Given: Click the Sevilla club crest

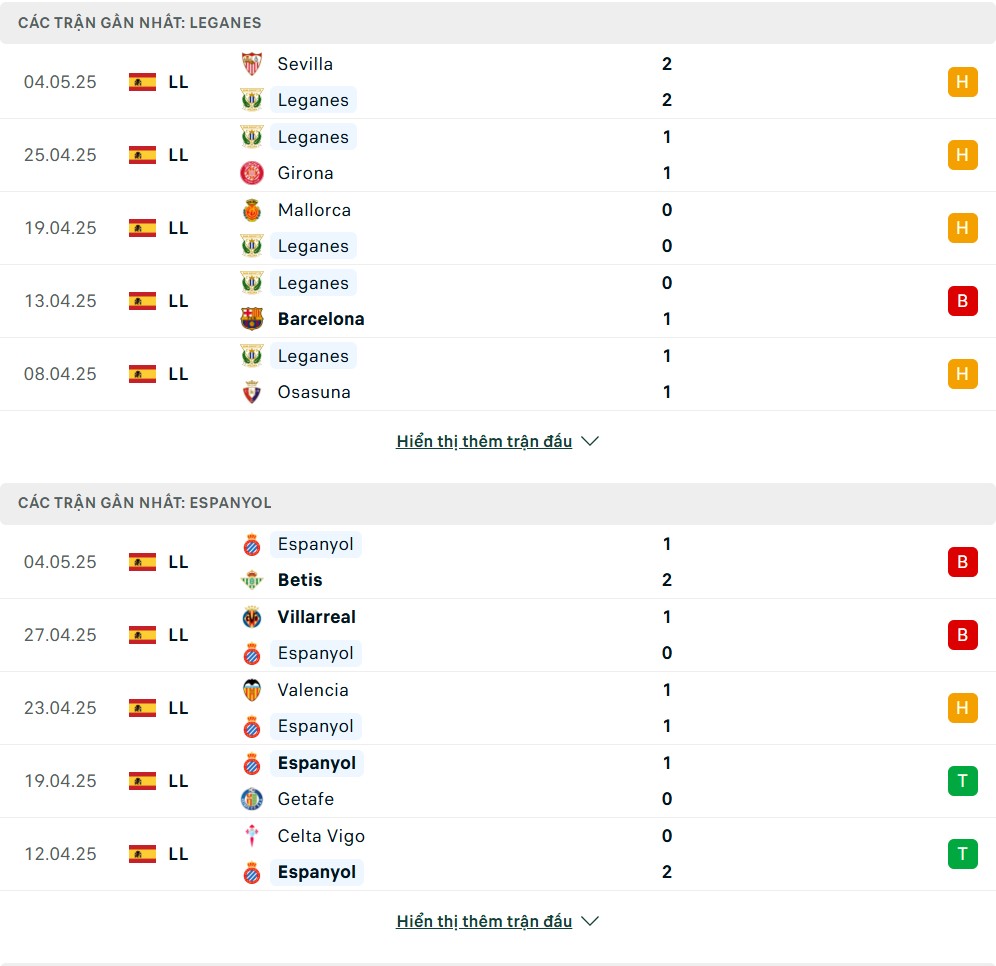Looking at the screenshot, I should pyautogui.click(x=252, y=64).
